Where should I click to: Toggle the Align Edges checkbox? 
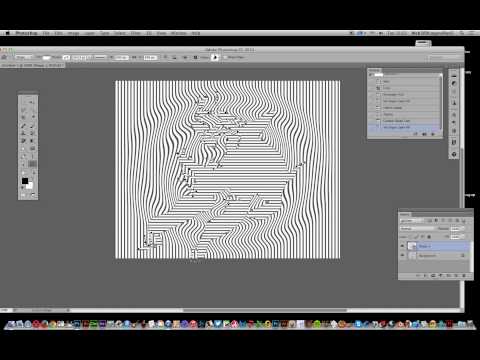point(224,58)
